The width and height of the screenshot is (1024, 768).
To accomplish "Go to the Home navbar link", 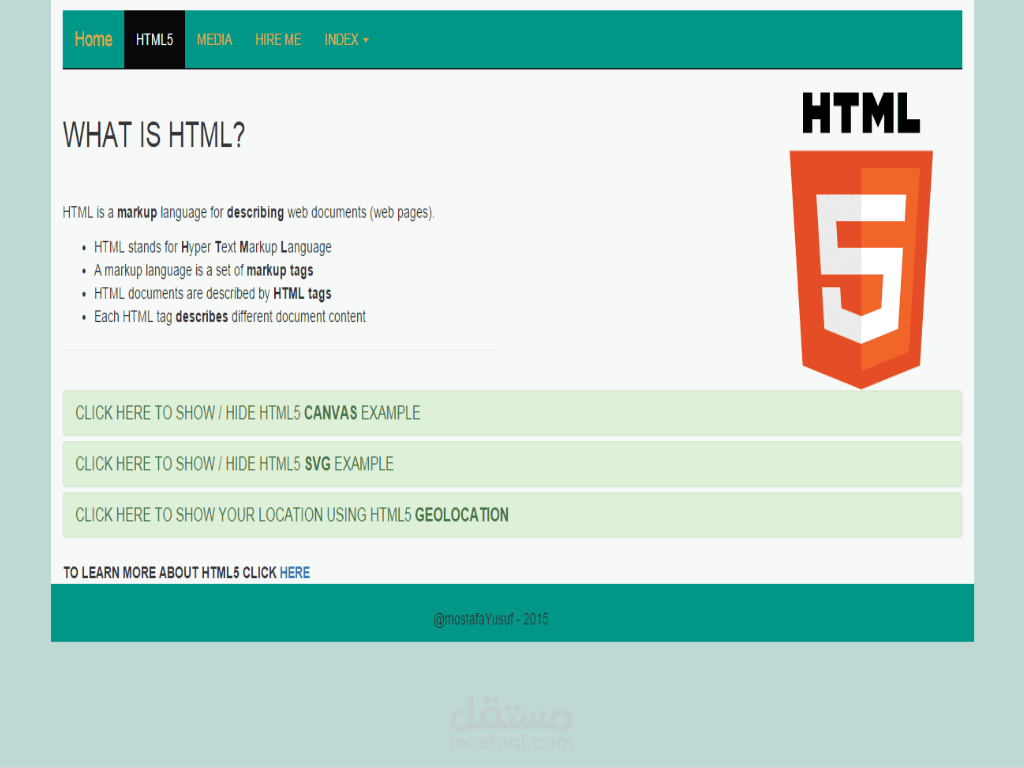I will tap(93, 39).
